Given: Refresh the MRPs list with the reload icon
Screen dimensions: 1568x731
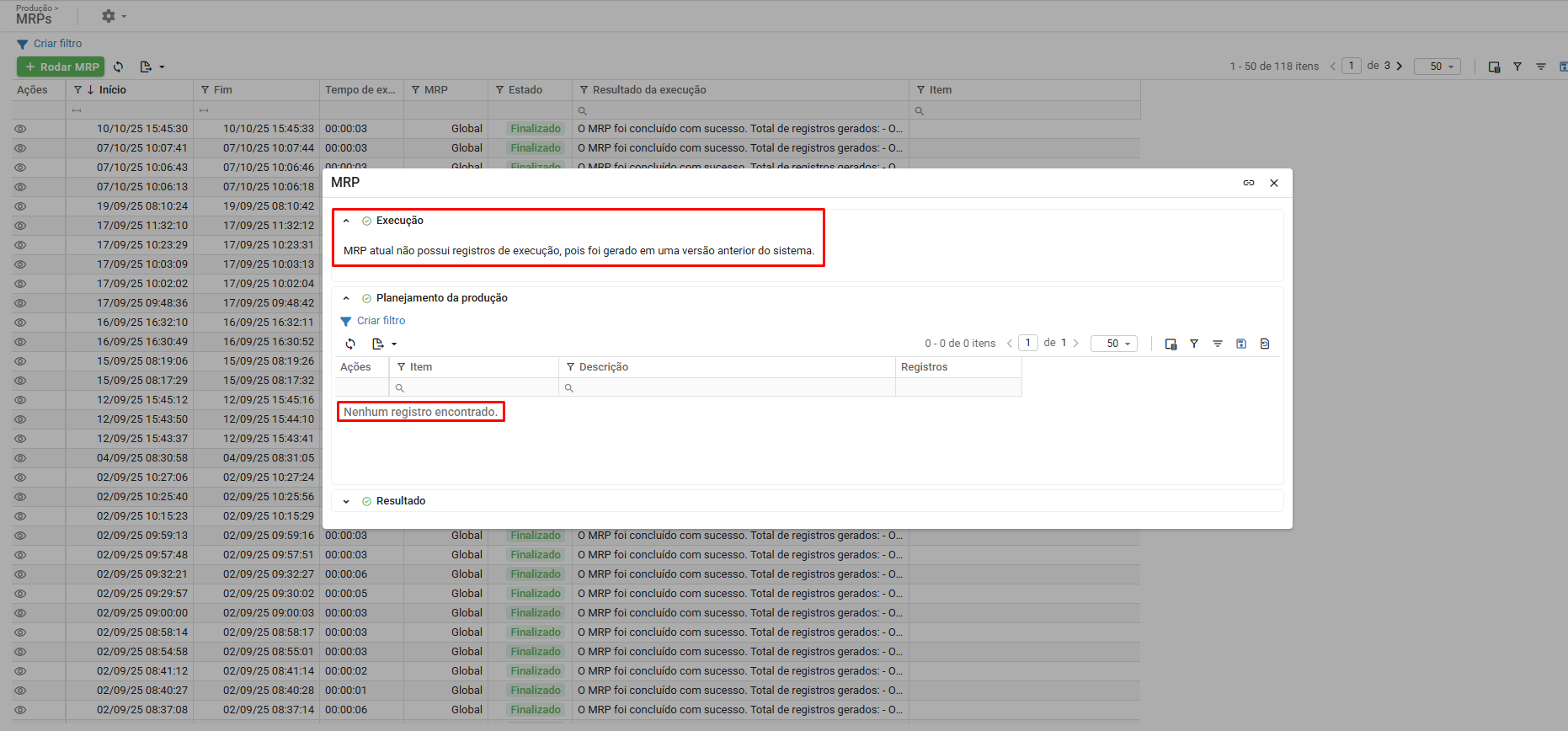Looking at the screenshot, I should (119, 67).
